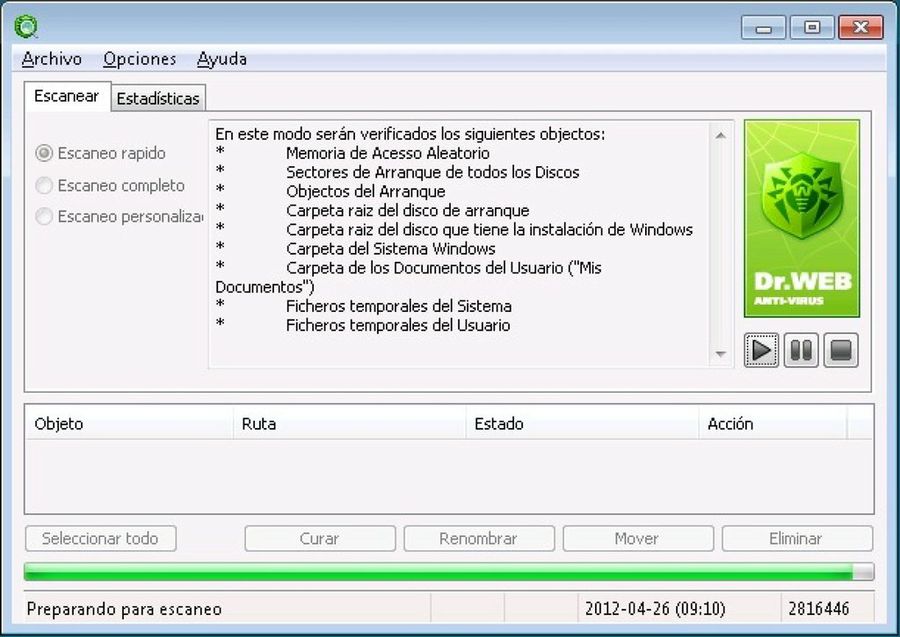Click the application icon in the title bar
Image resolution: width=900 pixels, height=637 pixels.
pos(30,26)
